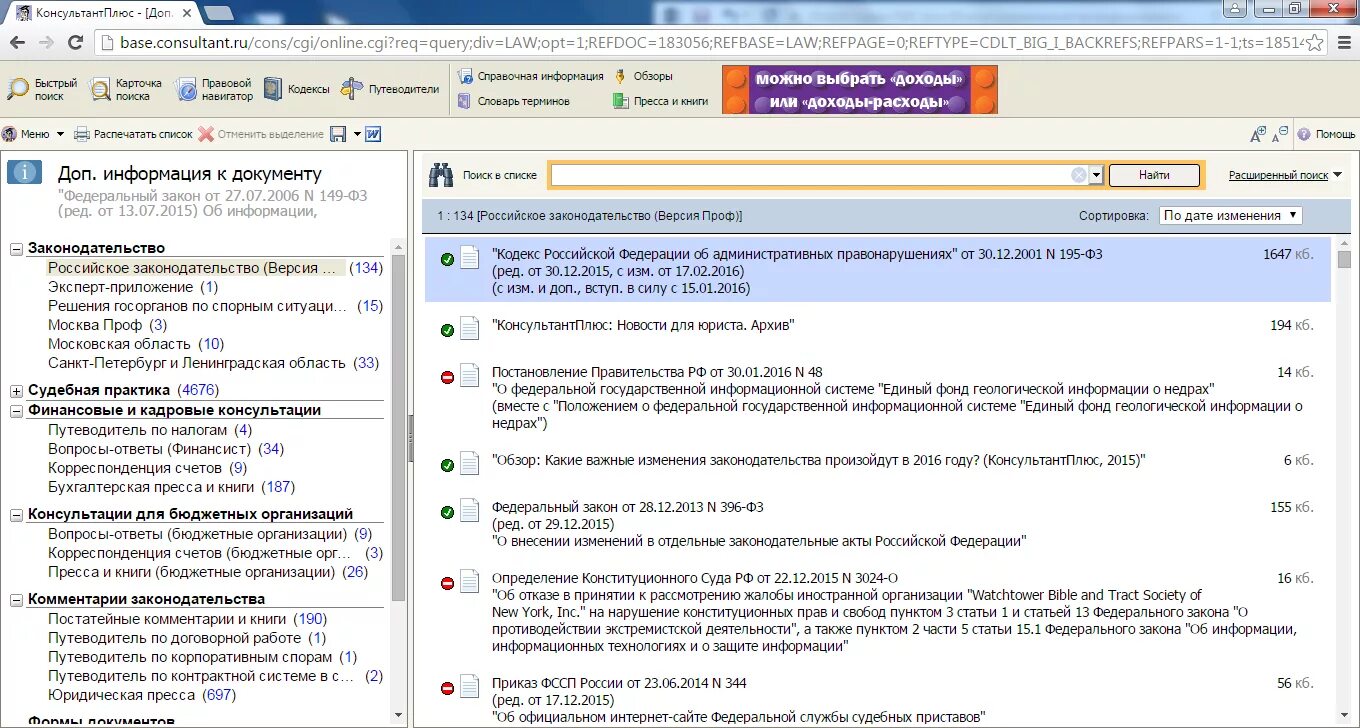Collapse Консультации для бюджетных организаций

(17, 515)
